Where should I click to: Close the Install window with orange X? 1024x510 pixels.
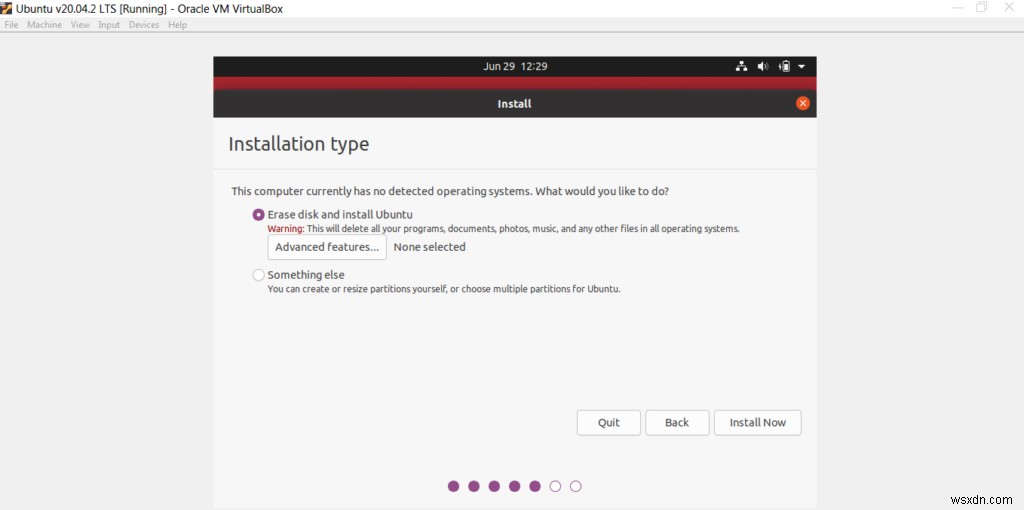(803, 103)
